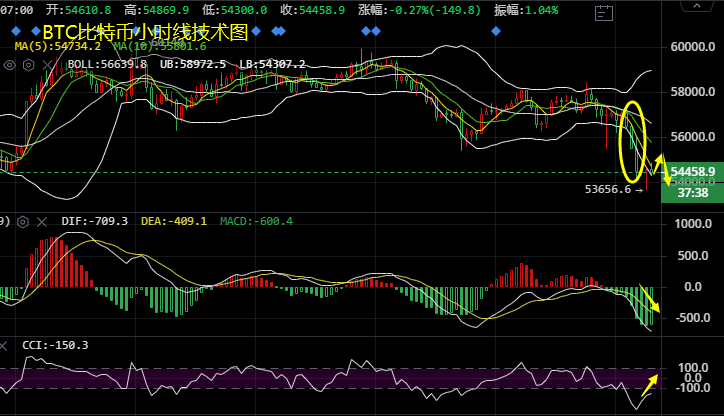Select the MA(10) green legend label
The width and height of the screenshot is (724, 416).
[160, 47]
